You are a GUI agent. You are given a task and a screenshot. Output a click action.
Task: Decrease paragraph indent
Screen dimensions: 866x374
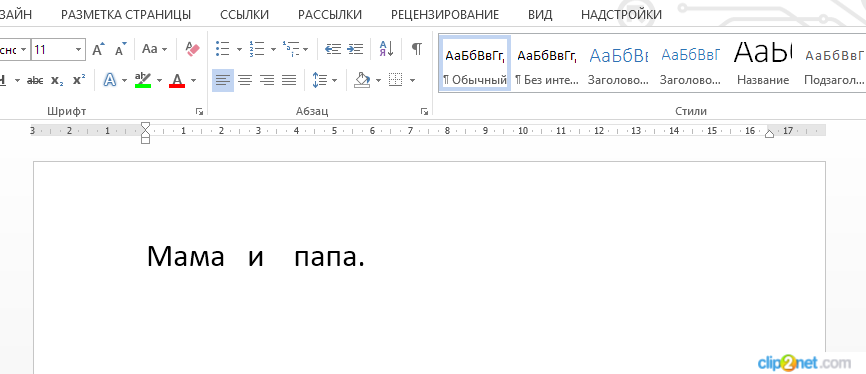333,49
